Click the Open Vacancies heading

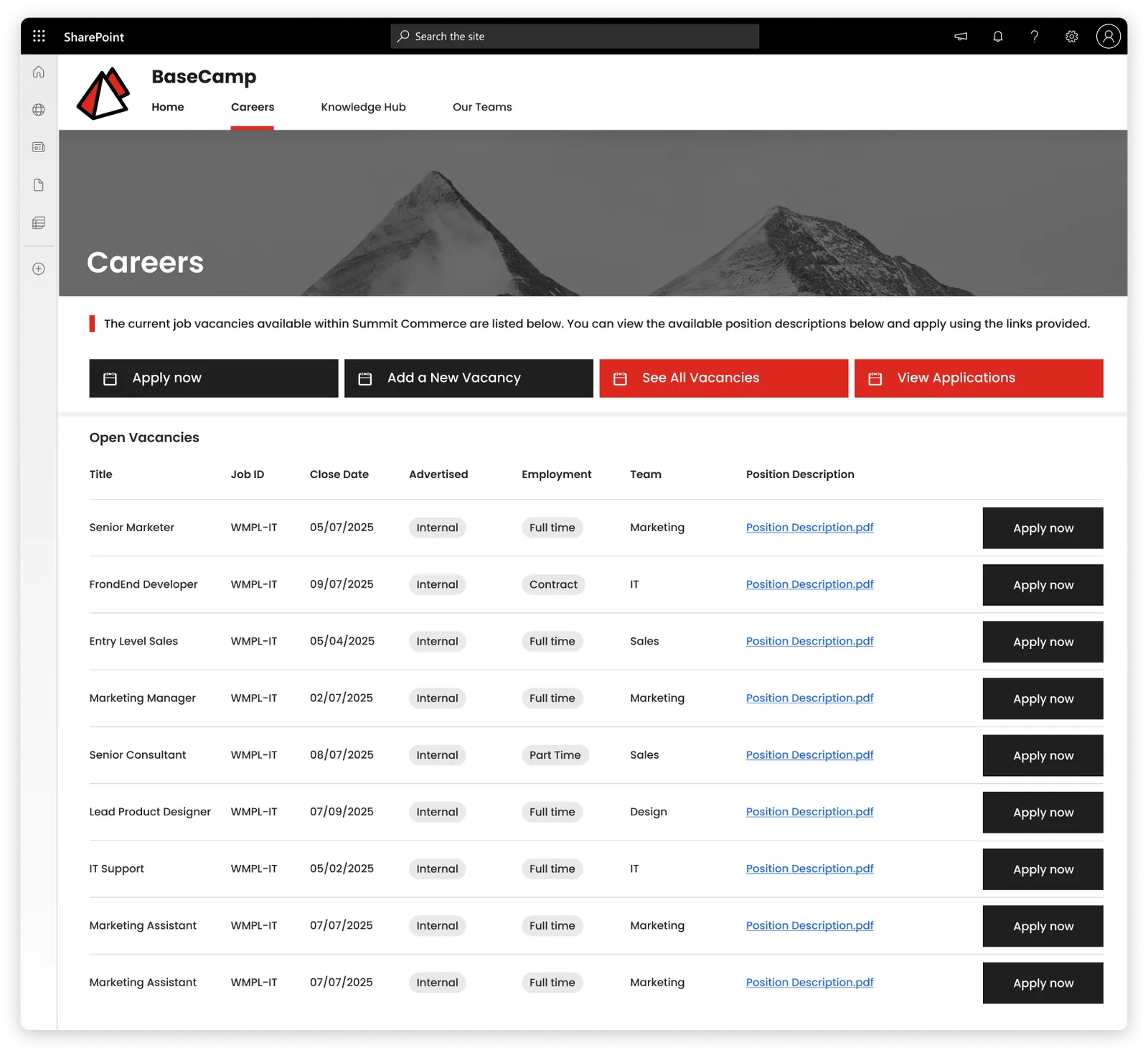[x=144, y=438]
